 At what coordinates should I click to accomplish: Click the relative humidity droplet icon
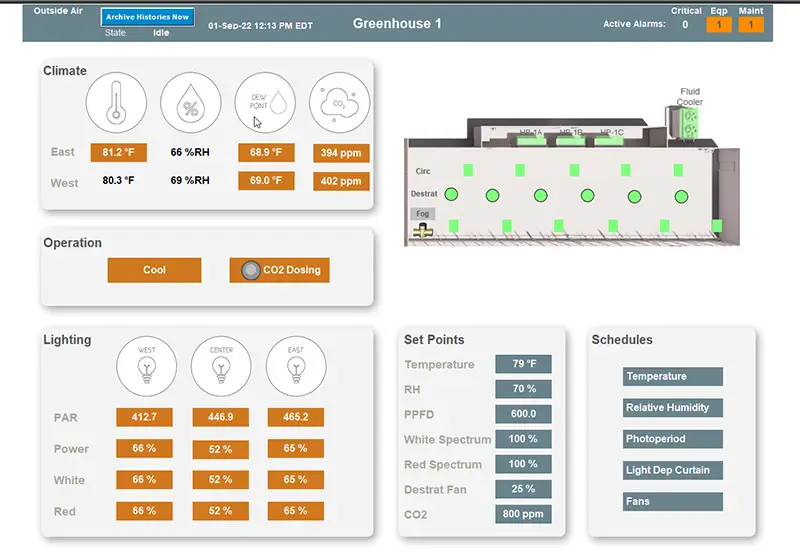(x=190, y=102)
